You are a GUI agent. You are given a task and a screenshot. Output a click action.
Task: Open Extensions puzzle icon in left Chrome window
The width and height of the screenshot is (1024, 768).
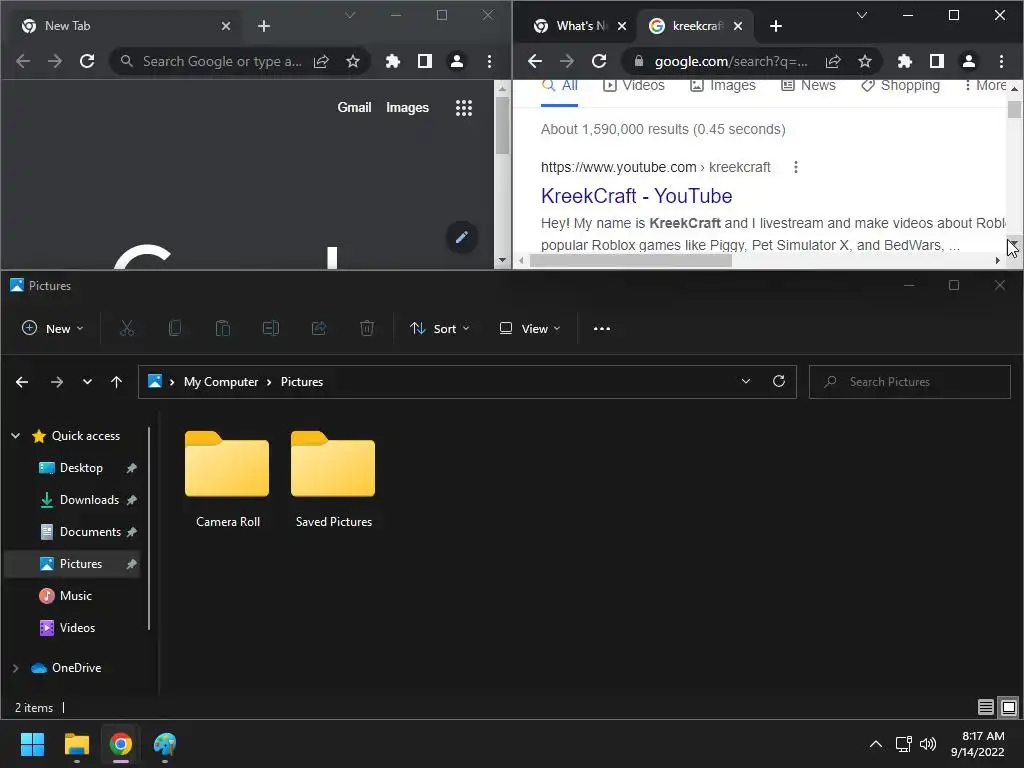(x=392, y=61)
